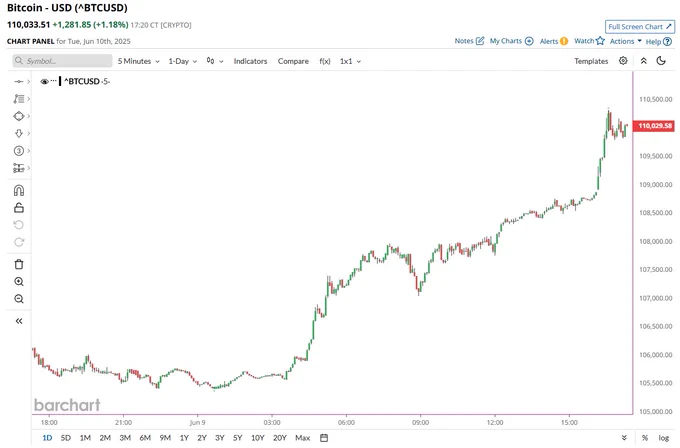Open the 5 Minutes interval dropdown

(138, 61)
